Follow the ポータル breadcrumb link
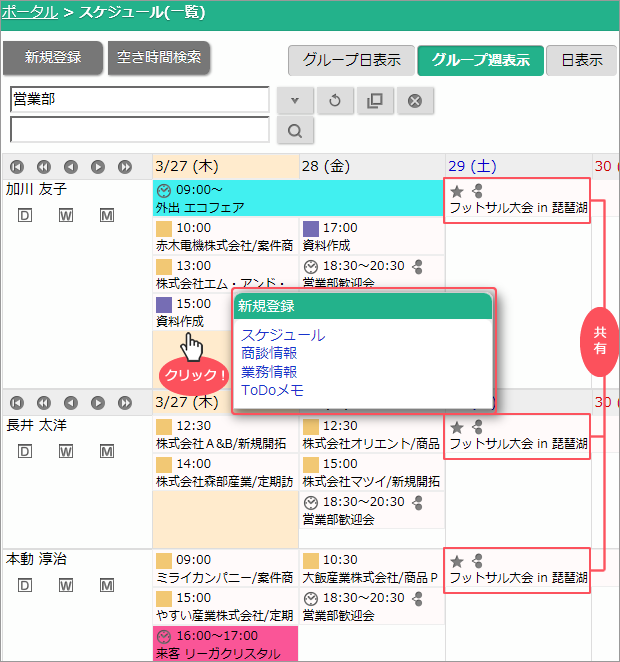Image resolution: width=620 pixels, height=662 pixels. click(x=30, y=12)
